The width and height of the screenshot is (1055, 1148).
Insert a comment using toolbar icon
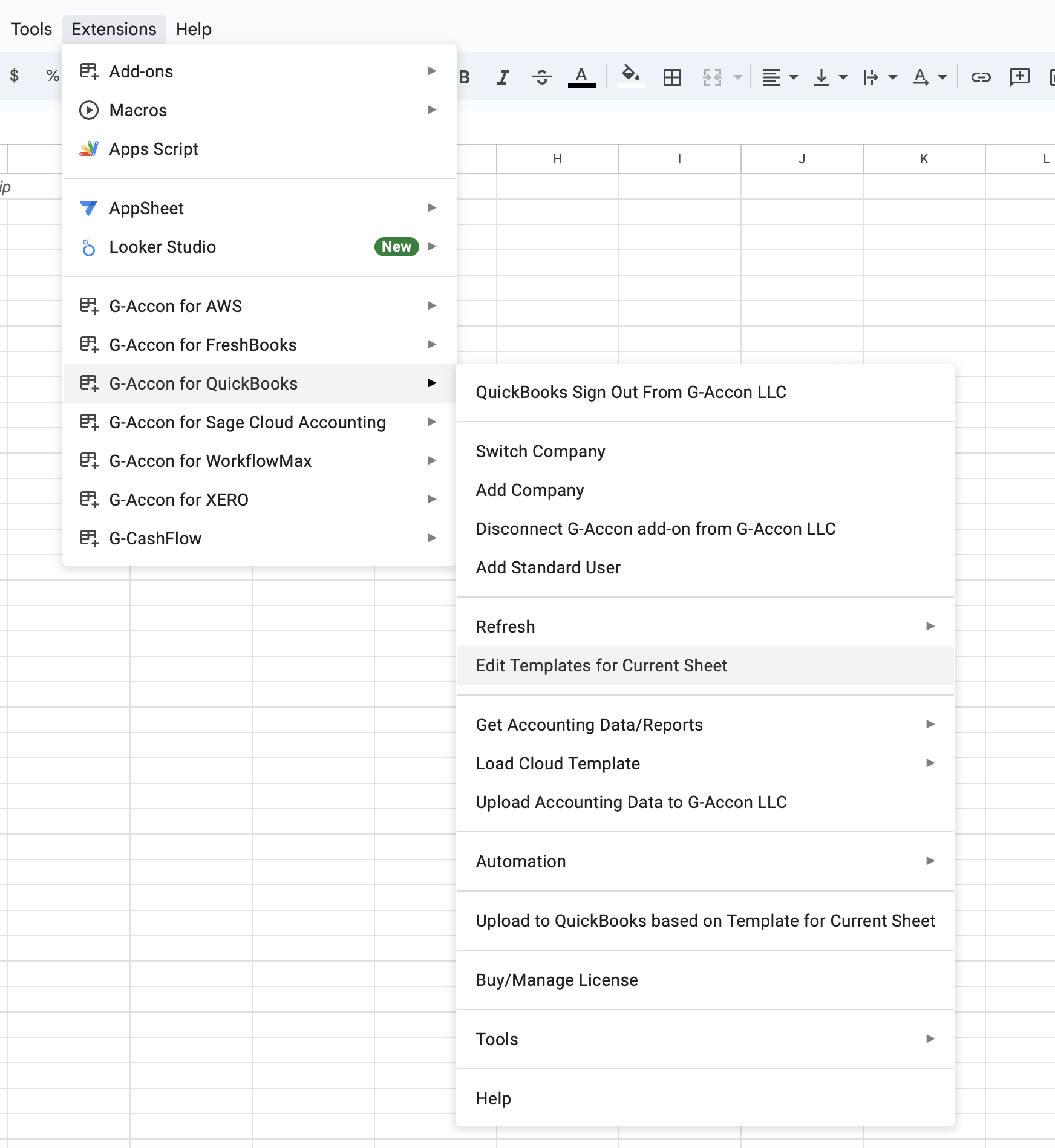(1020, 77)
